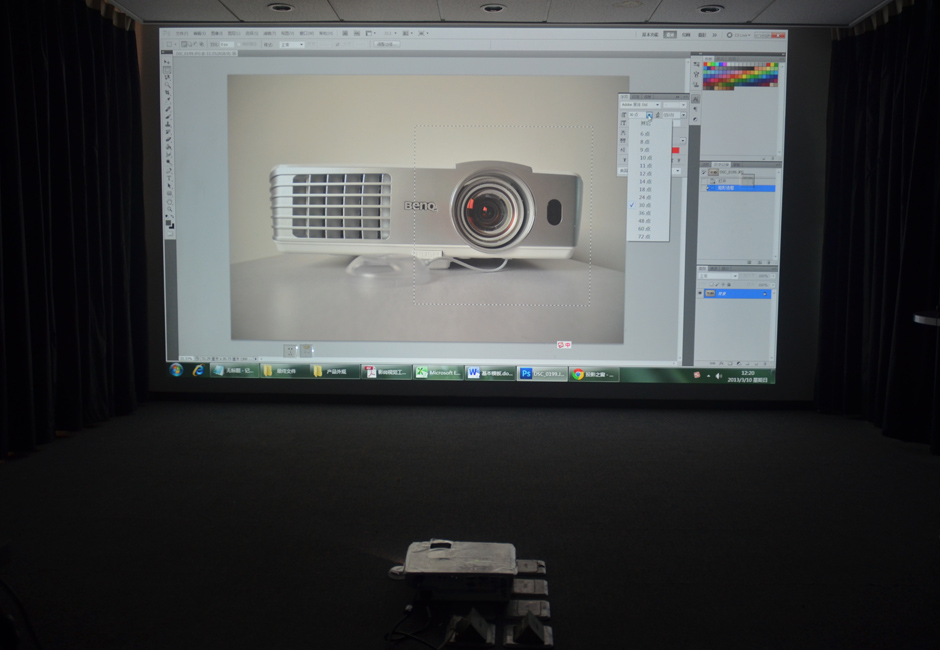
Task: Switch to Chrome window in the taskbar
Action: (593, 374)
